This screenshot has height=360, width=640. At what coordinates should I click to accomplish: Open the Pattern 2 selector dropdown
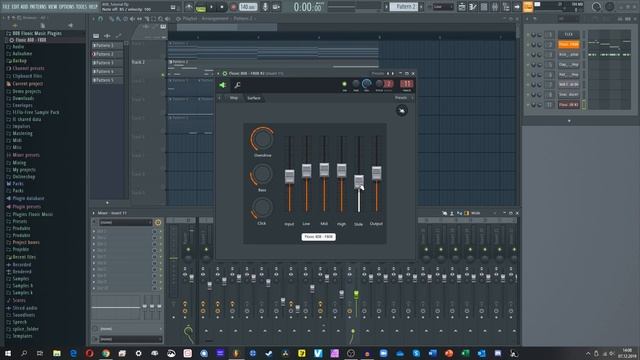[x=404, y=7]
